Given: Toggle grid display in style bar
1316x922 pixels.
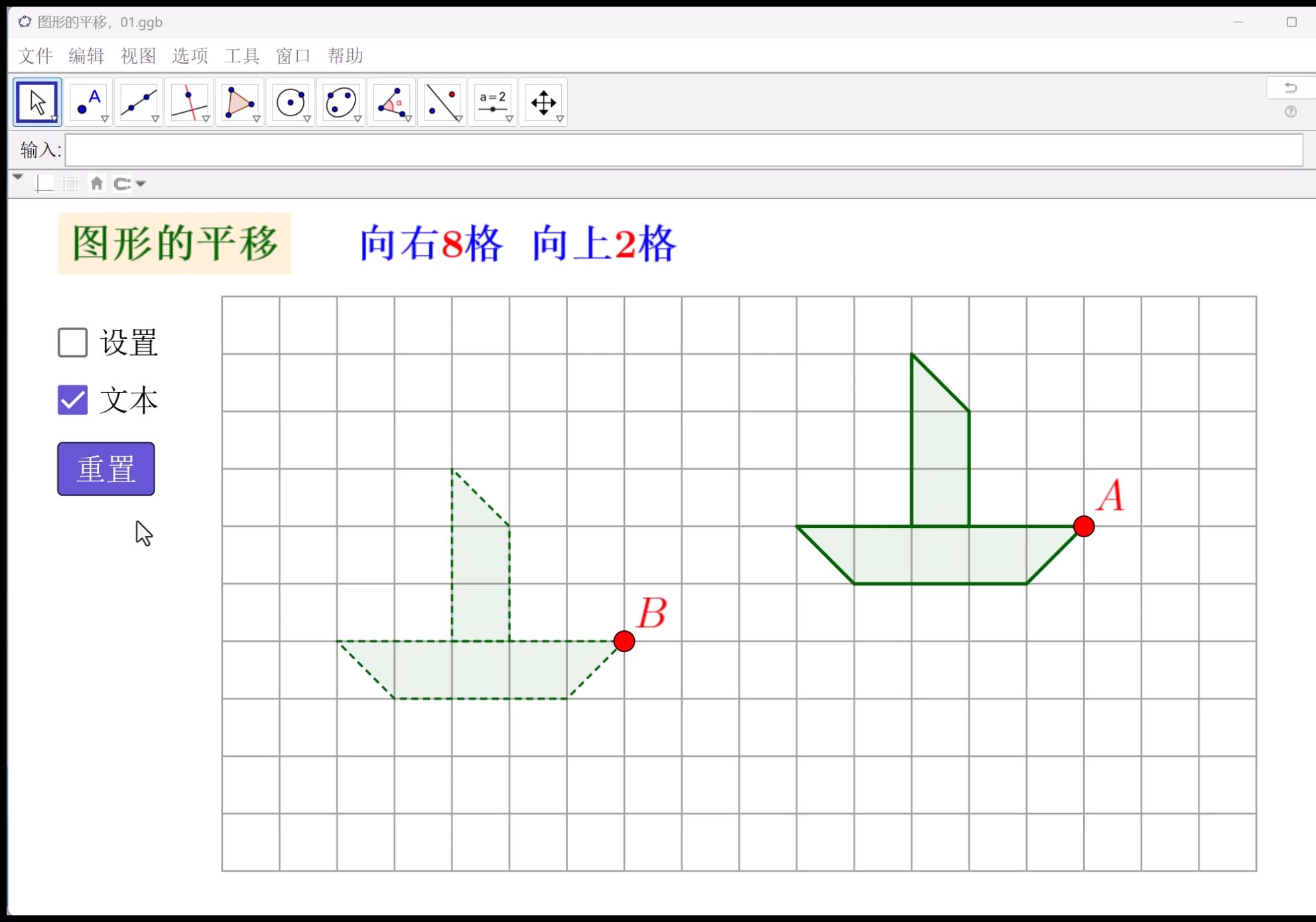Looking at the screenshot, I should pyautogui.click(x=70, y=184).
